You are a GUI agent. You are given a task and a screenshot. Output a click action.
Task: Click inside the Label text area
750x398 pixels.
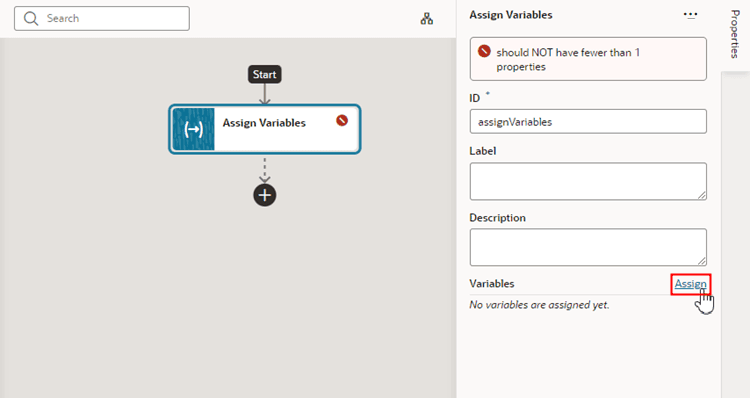point(588,181)
